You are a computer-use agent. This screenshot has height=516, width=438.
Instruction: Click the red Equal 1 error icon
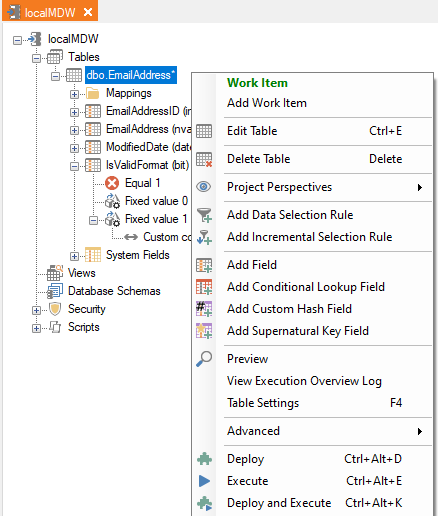[x=112, y=183]
